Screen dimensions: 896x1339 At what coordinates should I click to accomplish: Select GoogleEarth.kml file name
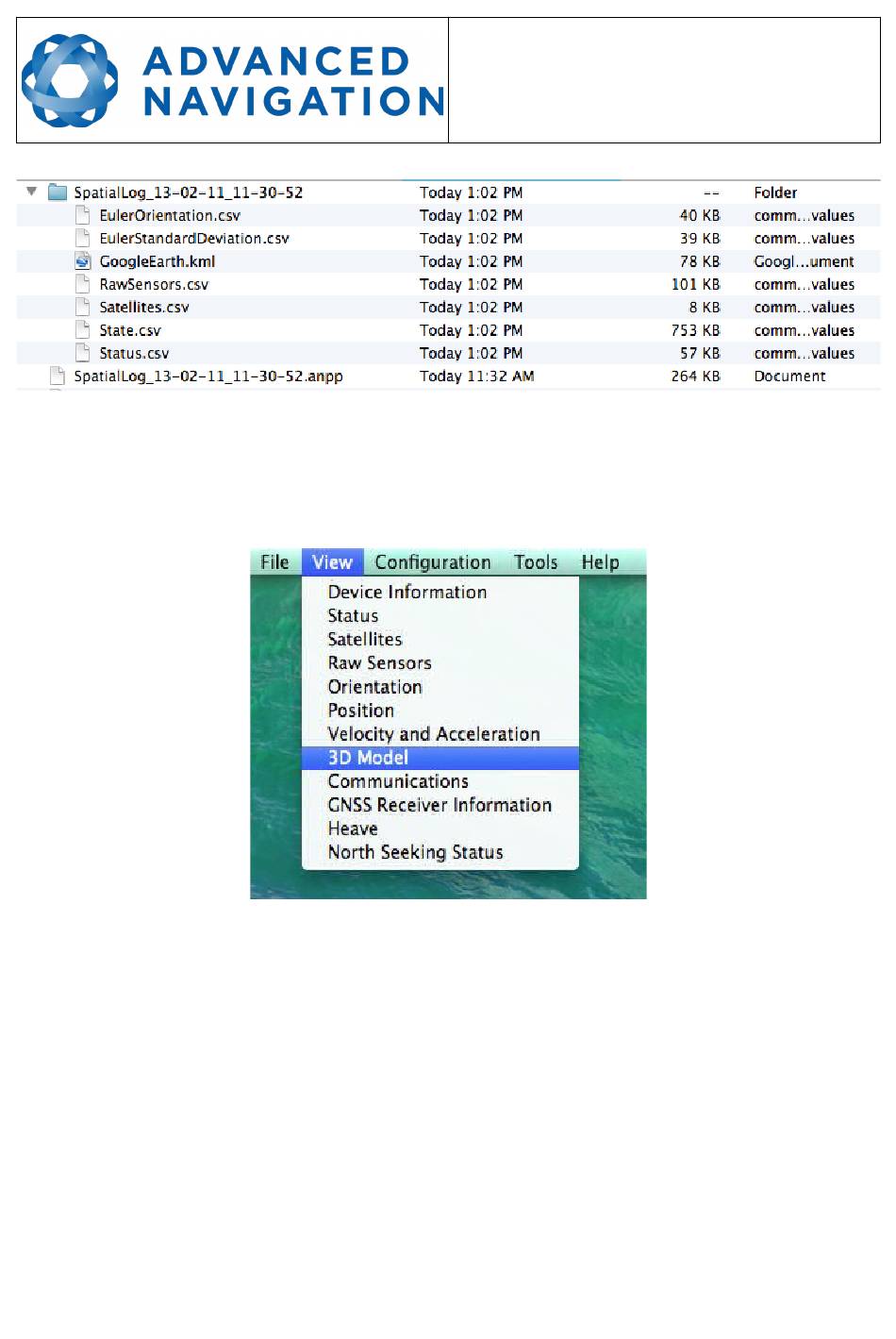coord(158,261)
